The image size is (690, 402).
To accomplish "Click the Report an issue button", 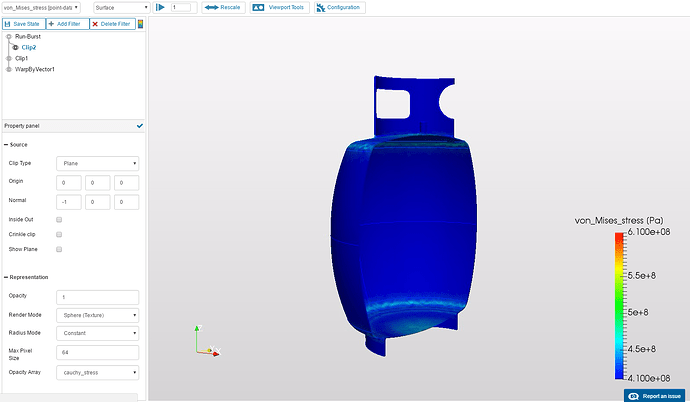I will click(x=654, y=396).
